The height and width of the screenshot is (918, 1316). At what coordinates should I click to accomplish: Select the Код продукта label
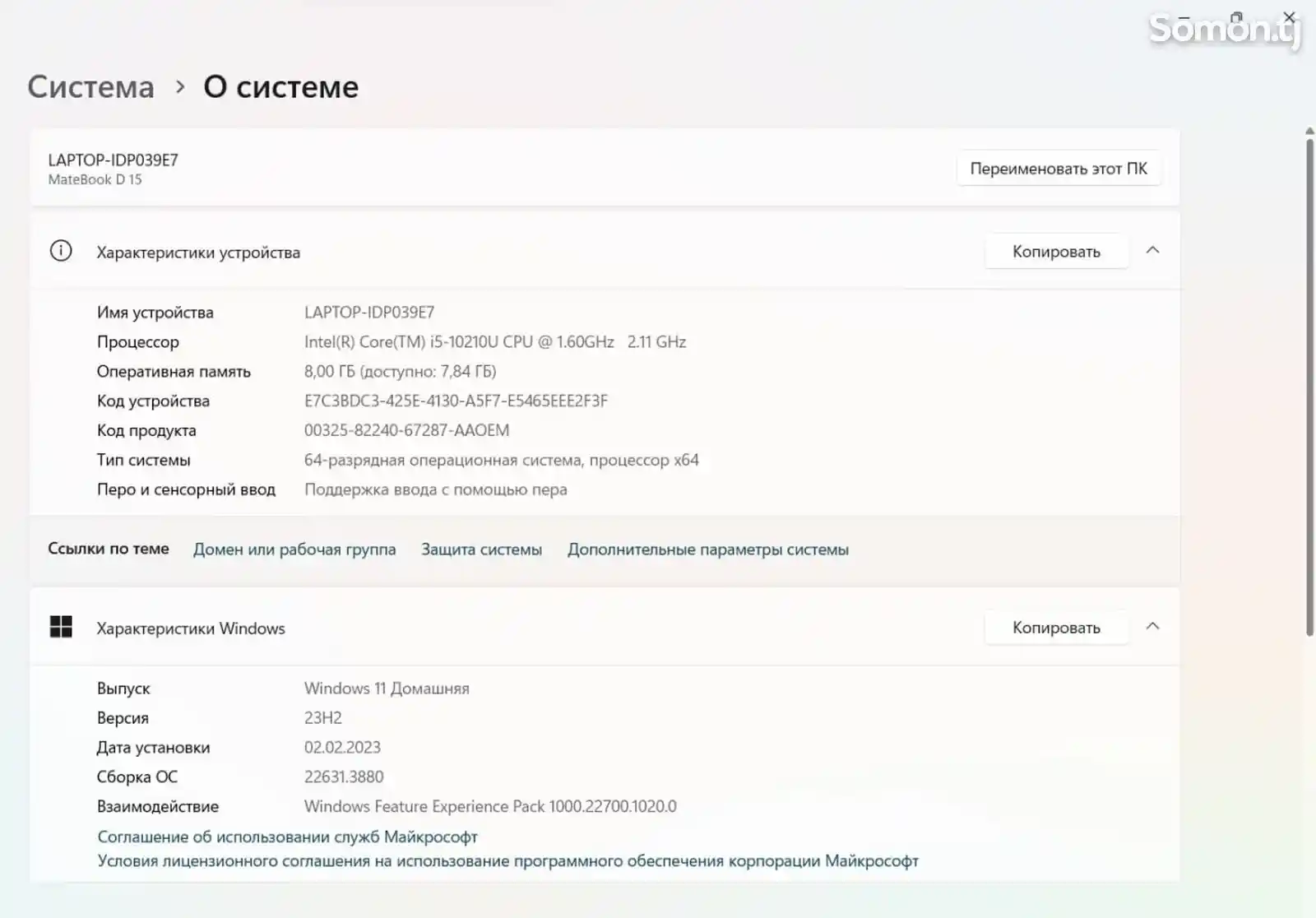click(x=146, y=431)
